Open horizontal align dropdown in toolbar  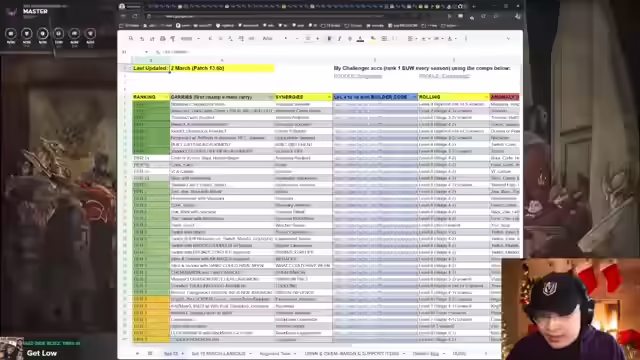click(x=412, y=39)
